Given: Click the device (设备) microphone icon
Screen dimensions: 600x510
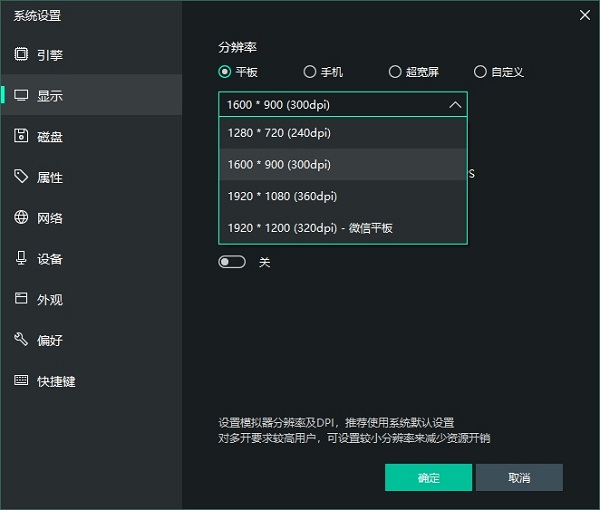Looking at the screenshot, I should 21,258.
